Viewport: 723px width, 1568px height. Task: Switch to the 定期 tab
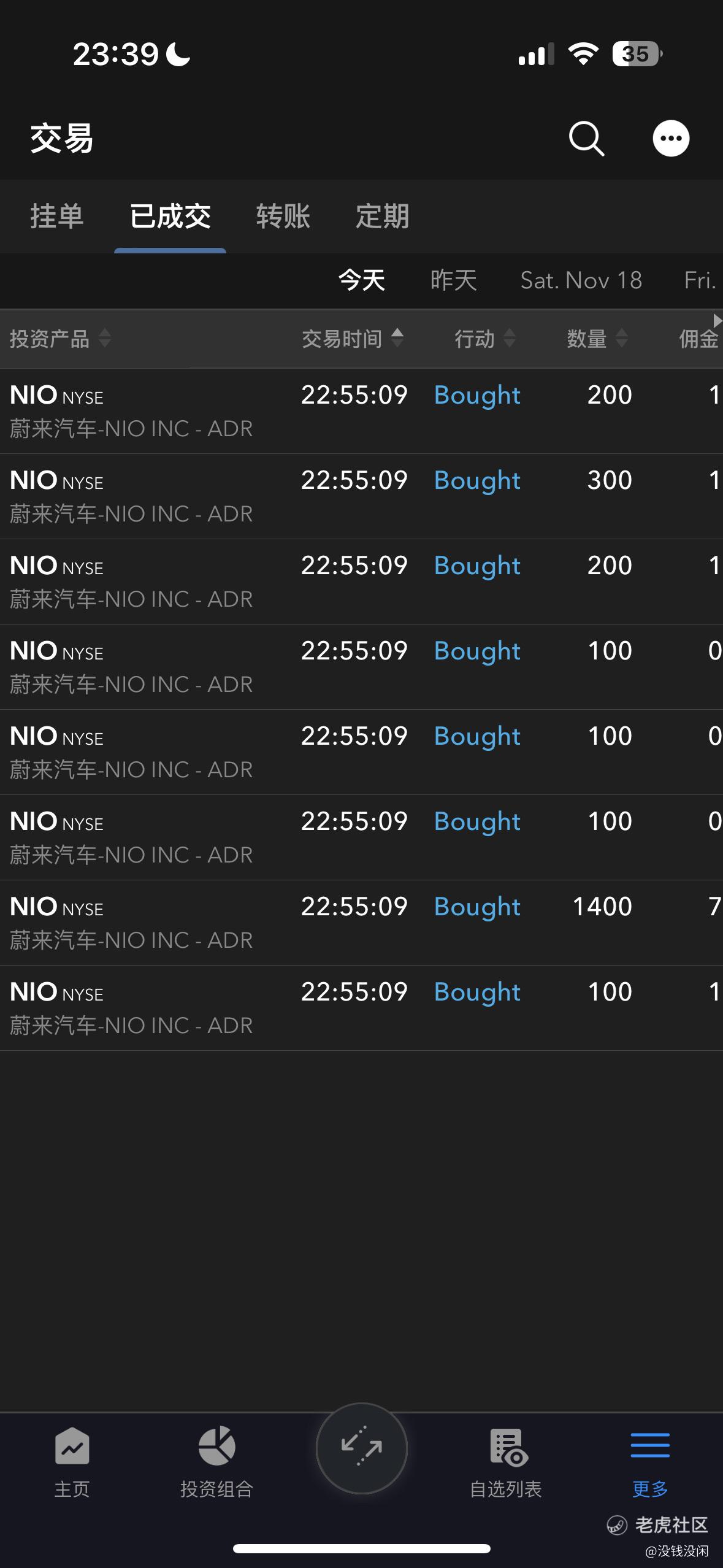tap(383, 216)
